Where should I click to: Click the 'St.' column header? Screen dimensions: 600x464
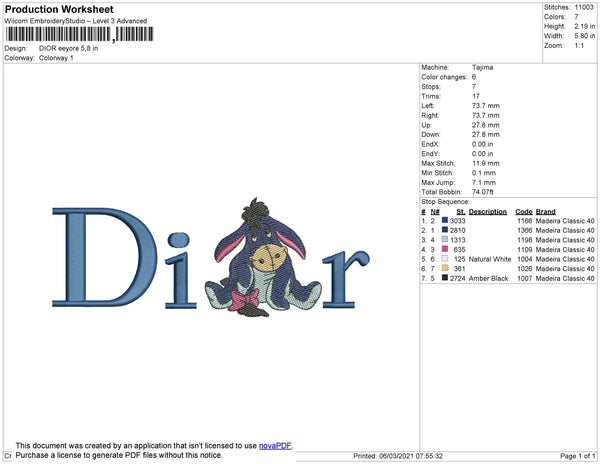(x=461, y=212)
